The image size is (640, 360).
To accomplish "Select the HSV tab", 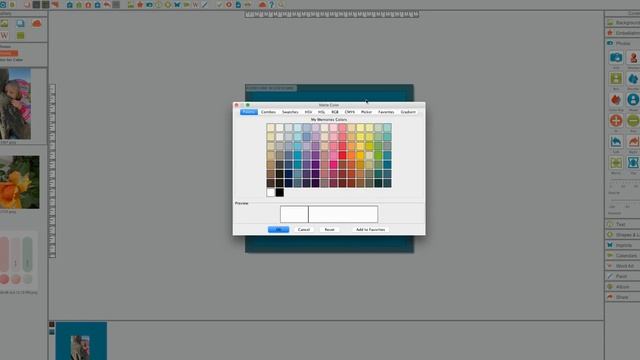I will tap(308, 112).
